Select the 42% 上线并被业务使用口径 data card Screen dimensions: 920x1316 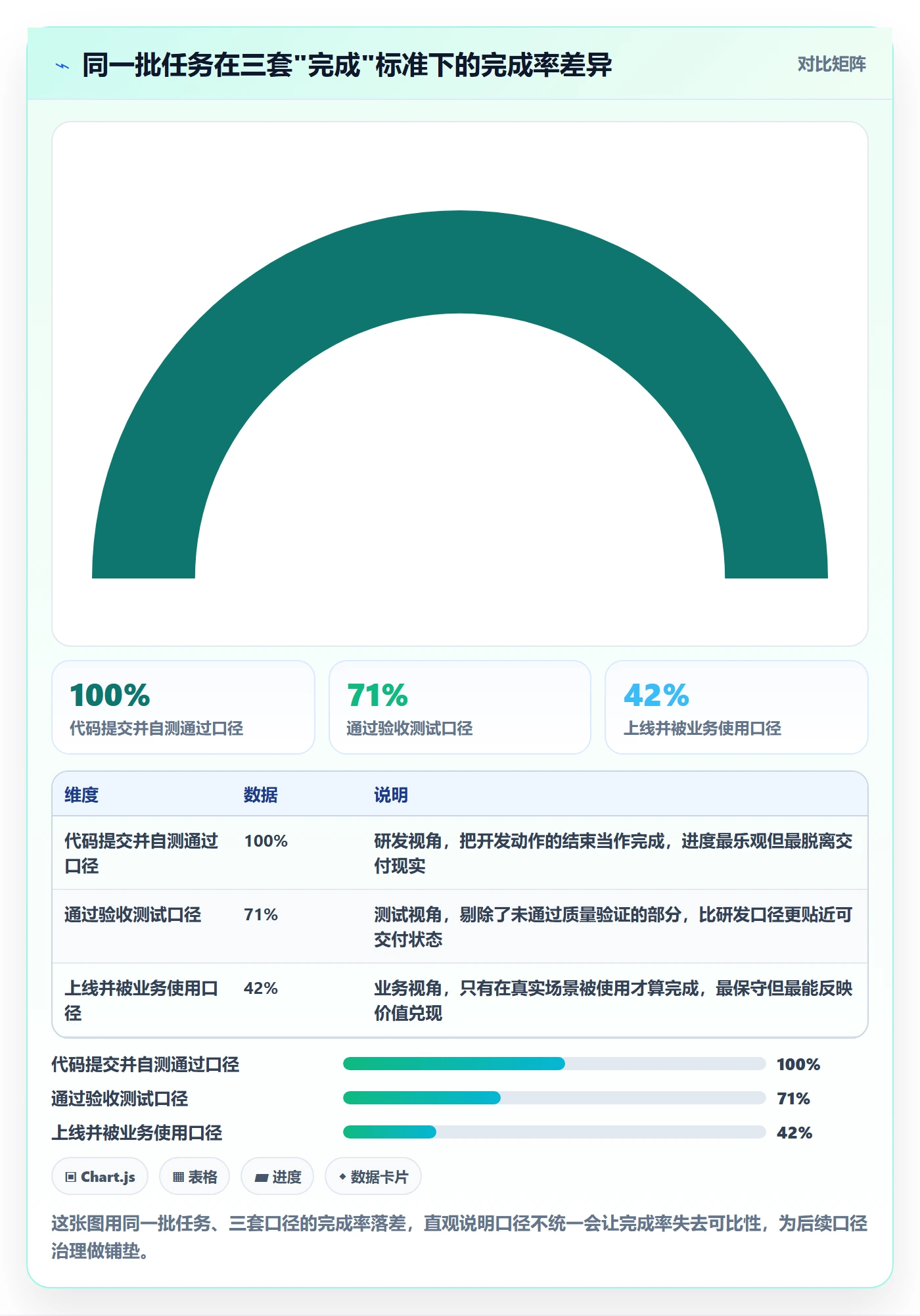tap(737, 707)
